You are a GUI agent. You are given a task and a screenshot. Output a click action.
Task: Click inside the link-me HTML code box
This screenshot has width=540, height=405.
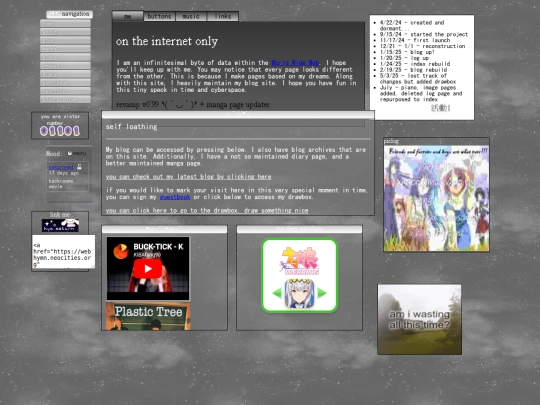click(x=63, y=252)
